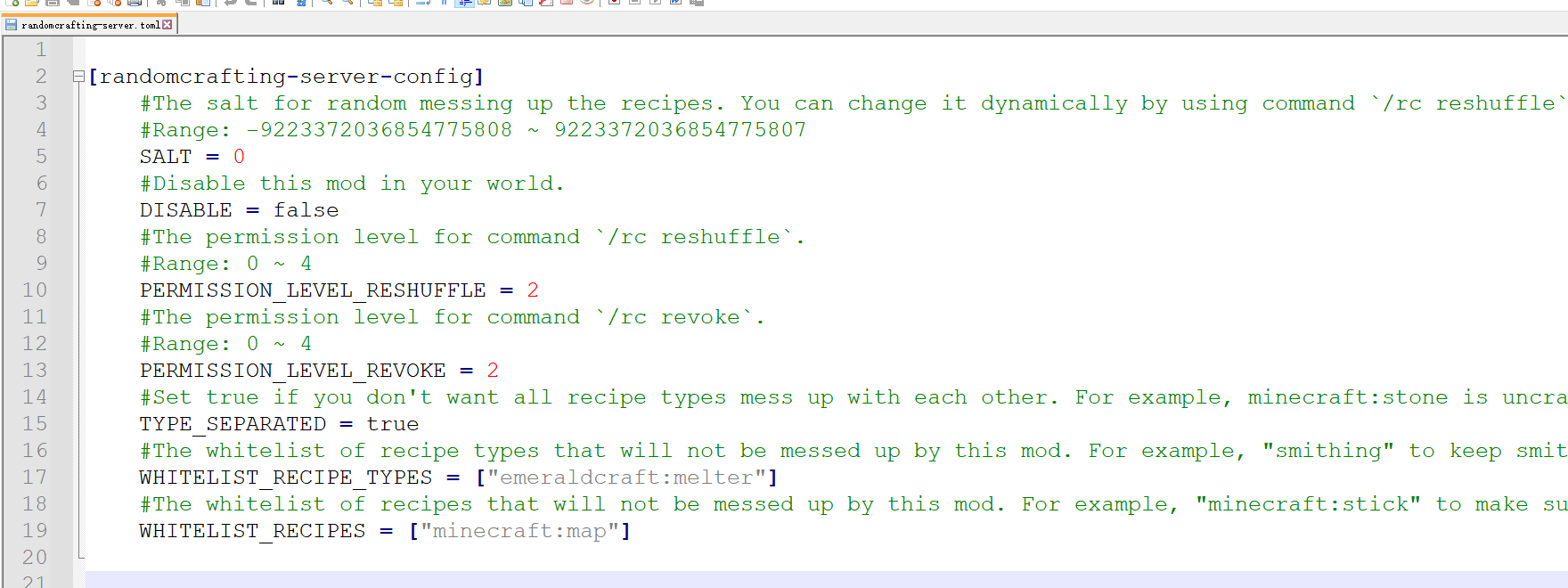
Task: Click the "emeraldcraft:melter" string
Action: click(x=626, y=478)
